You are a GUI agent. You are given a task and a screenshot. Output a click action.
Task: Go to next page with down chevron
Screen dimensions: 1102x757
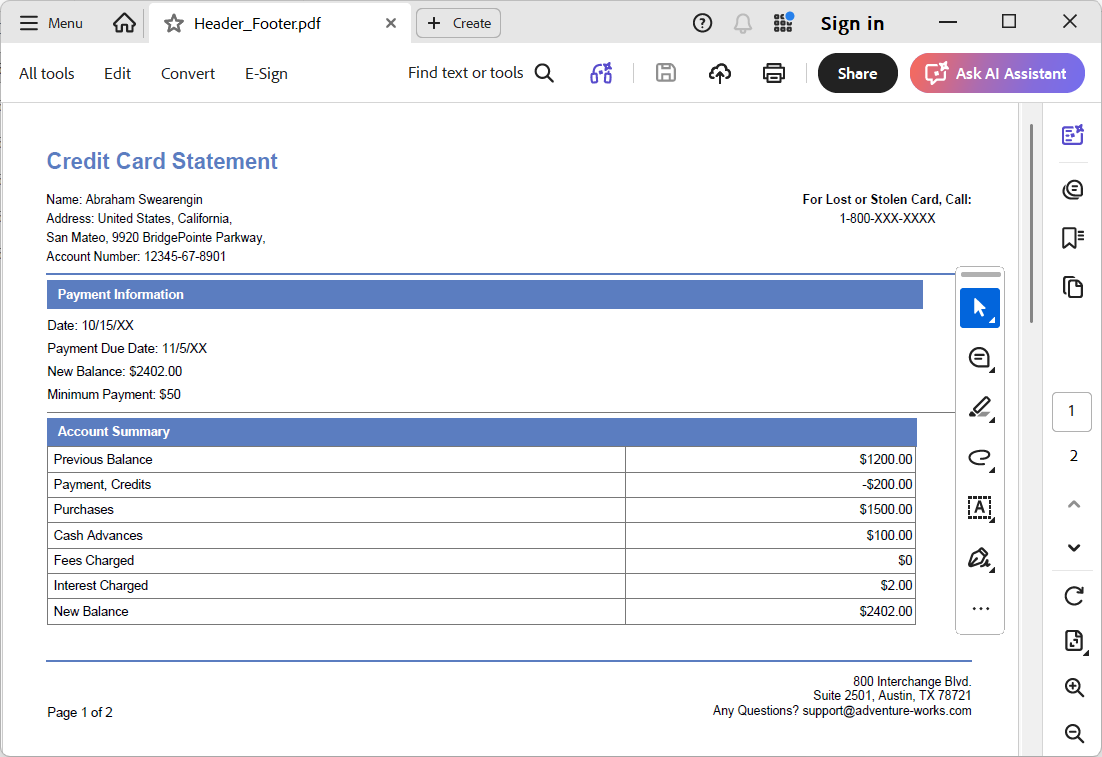pos(1073,548)
